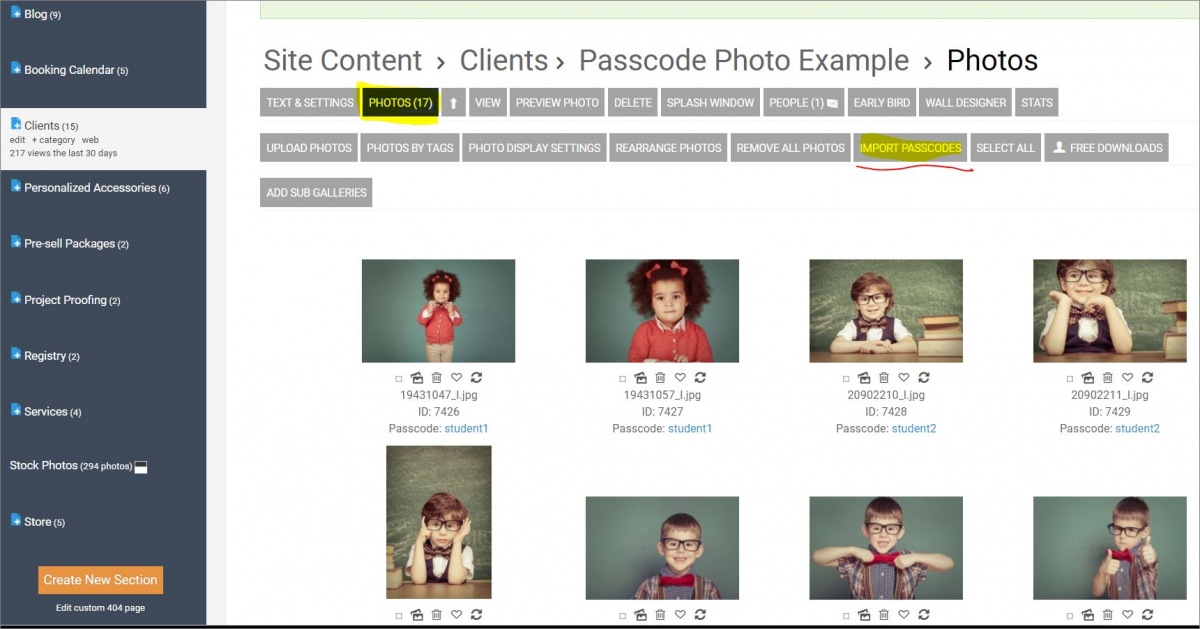Click the thumbnail-preview icon under 19431057_l.jpg
This screenshot has width=1200, height=629.
tap(641, 377)
